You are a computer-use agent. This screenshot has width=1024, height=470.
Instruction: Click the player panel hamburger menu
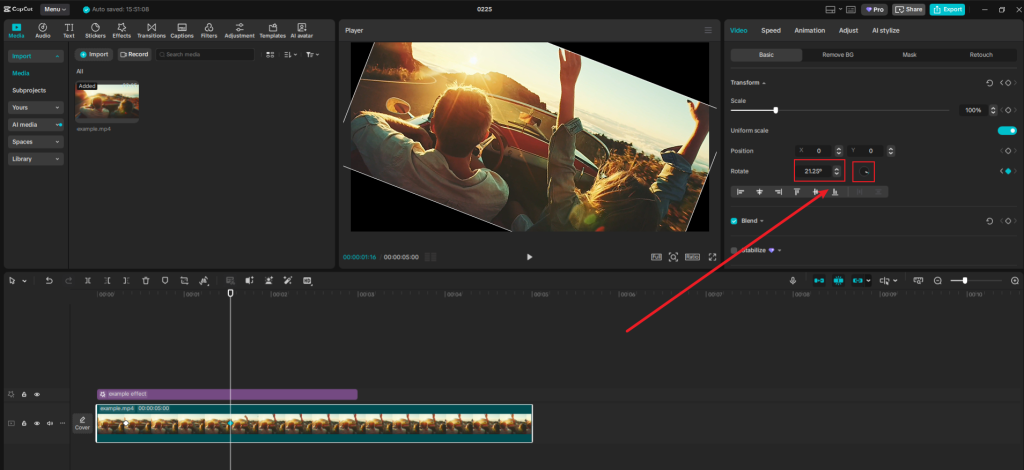(708, 31)
